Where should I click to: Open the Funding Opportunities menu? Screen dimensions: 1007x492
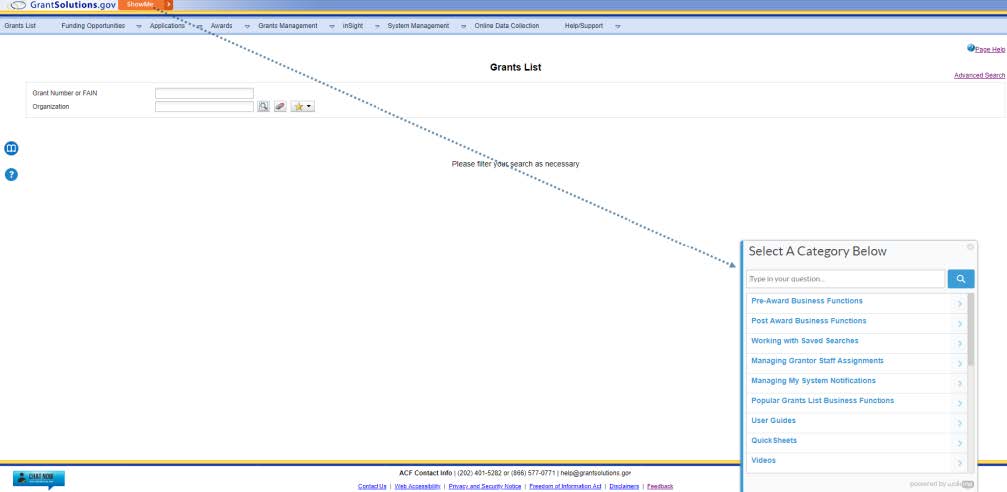(x=93, y=25)
